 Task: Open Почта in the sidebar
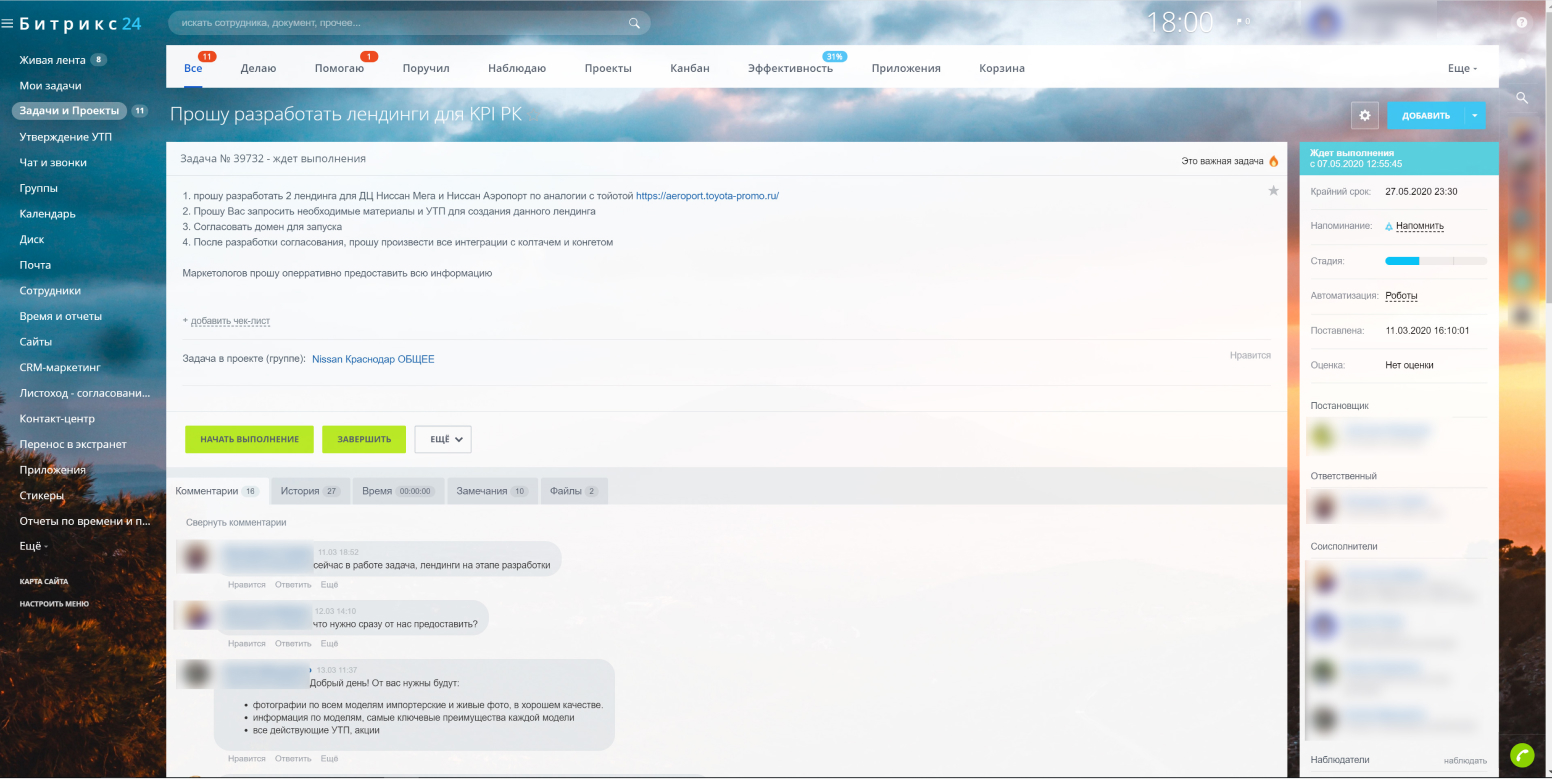[35, 265]
